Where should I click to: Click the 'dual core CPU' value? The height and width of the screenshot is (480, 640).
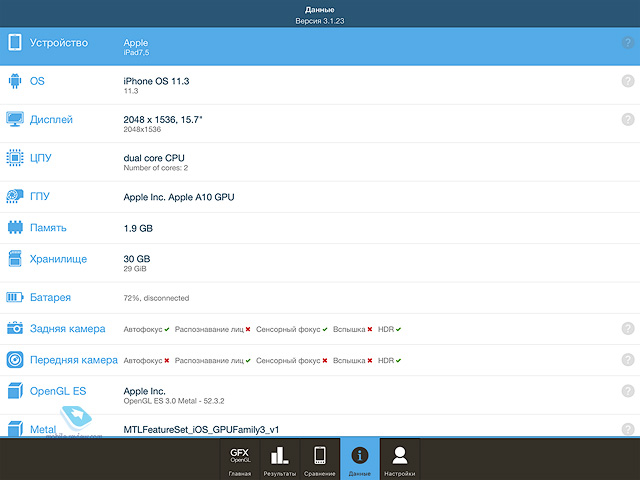coord(154,158)
